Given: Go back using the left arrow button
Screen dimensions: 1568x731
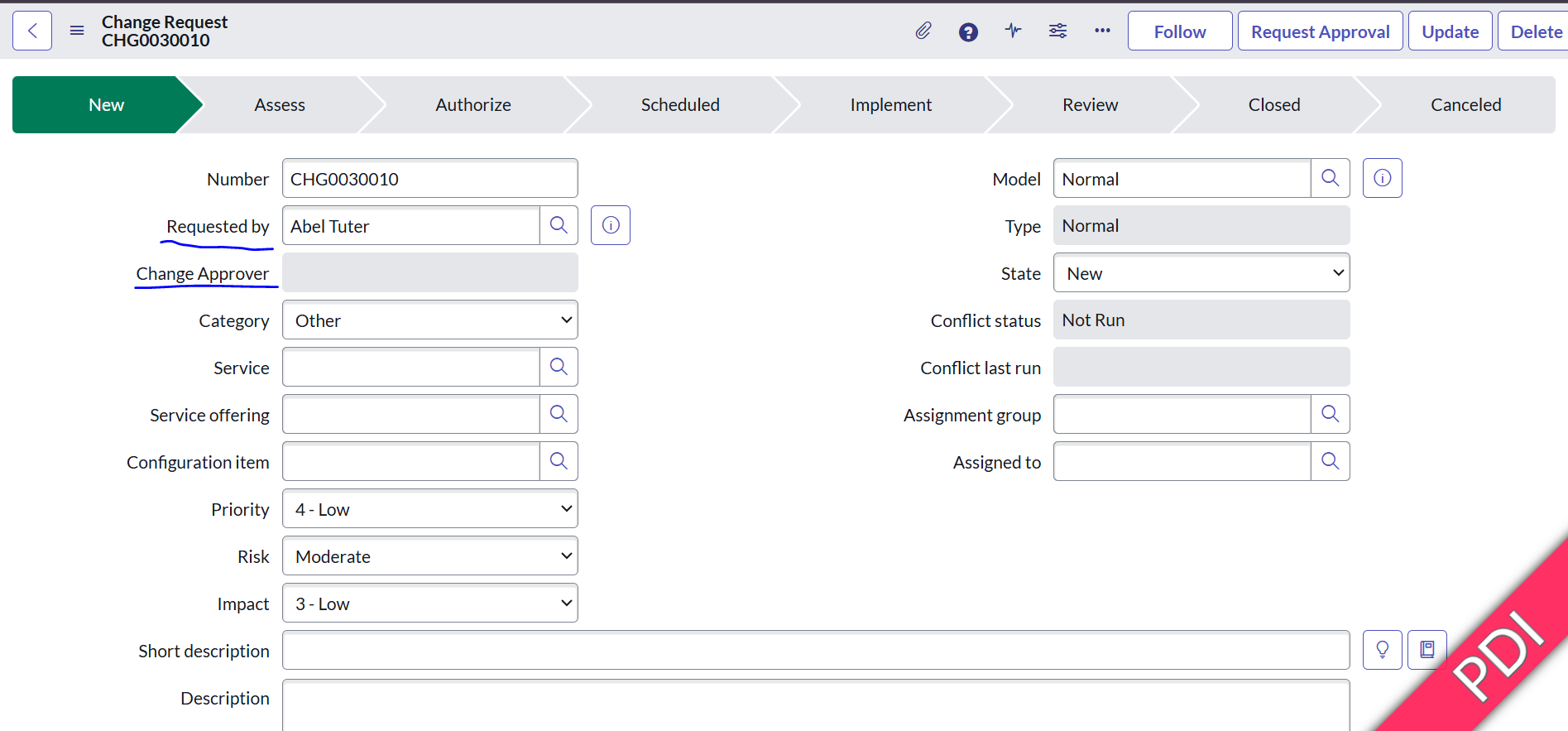Looking at the screenshot, I should click(32, 31).
